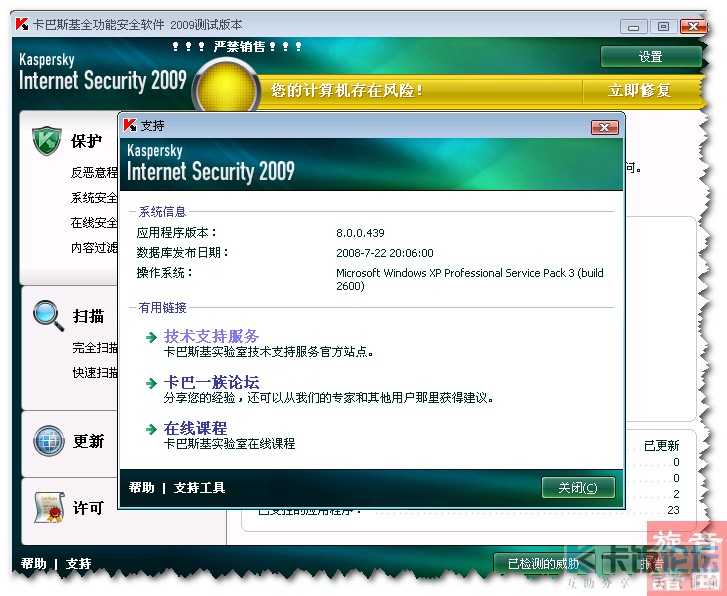Click the Kaspersky K icon in main window title

[22, 24]
